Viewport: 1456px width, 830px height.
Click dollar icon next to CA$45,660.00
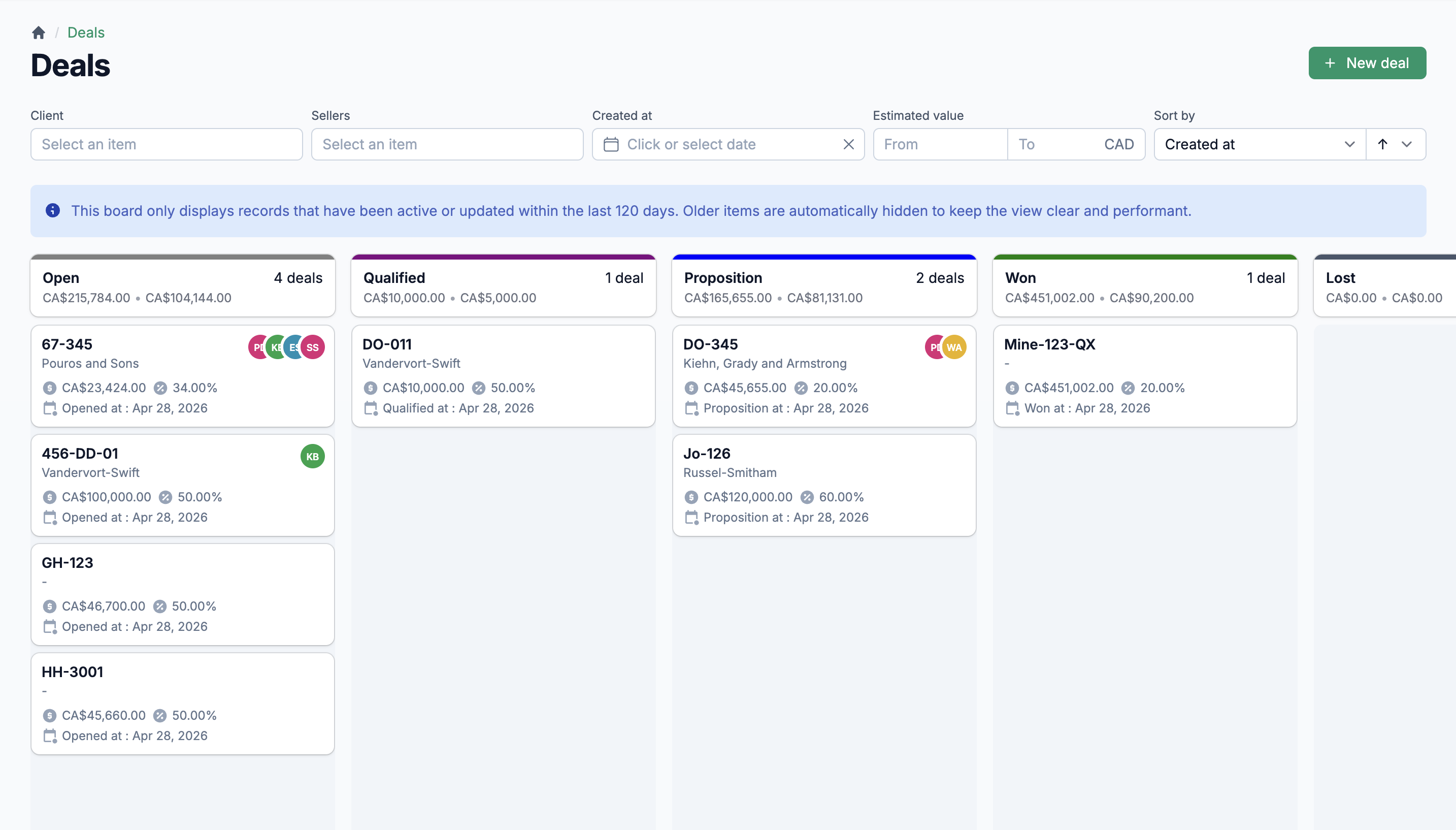coord(50,715)
